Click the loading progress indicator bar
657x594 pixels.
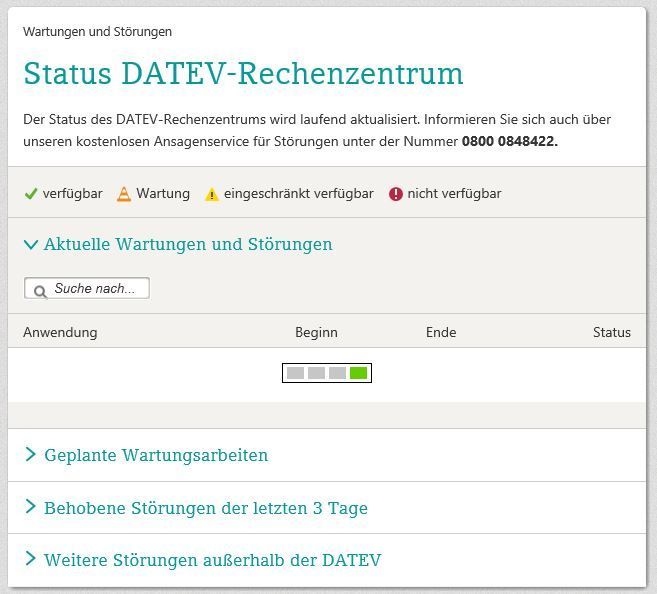[x=327, y=373]
